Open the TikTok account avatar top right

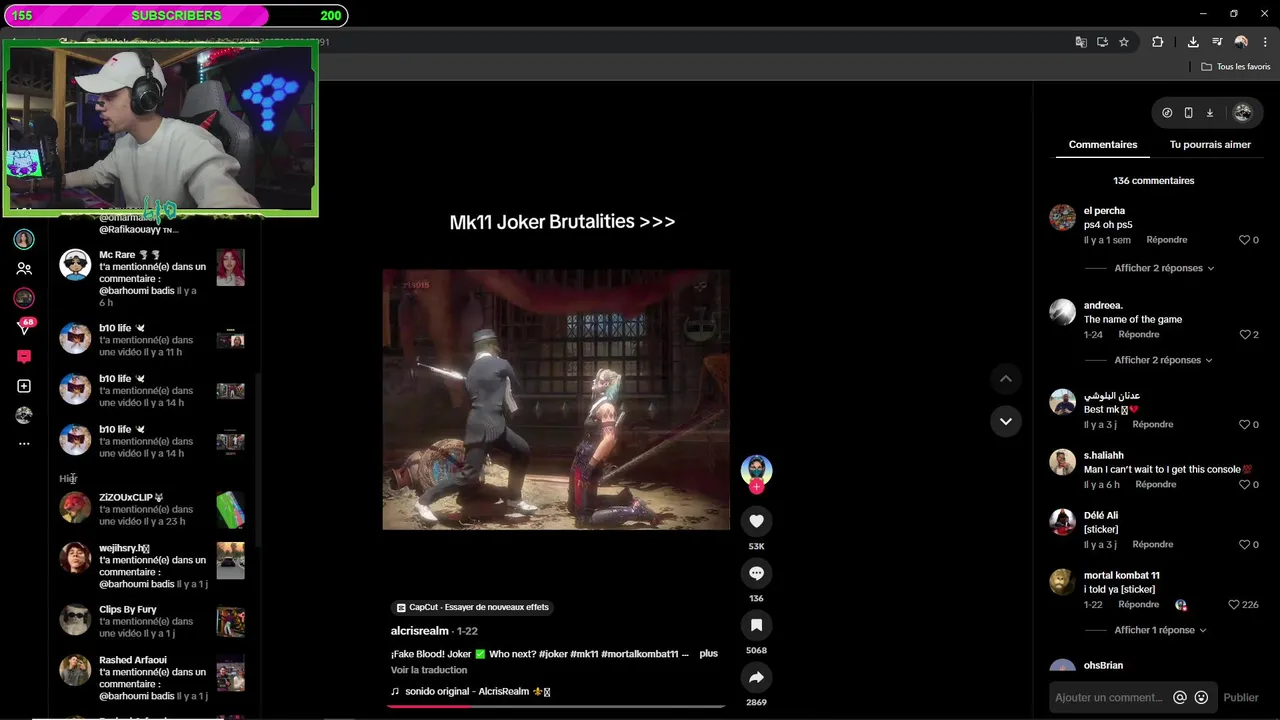[1243, 113]
